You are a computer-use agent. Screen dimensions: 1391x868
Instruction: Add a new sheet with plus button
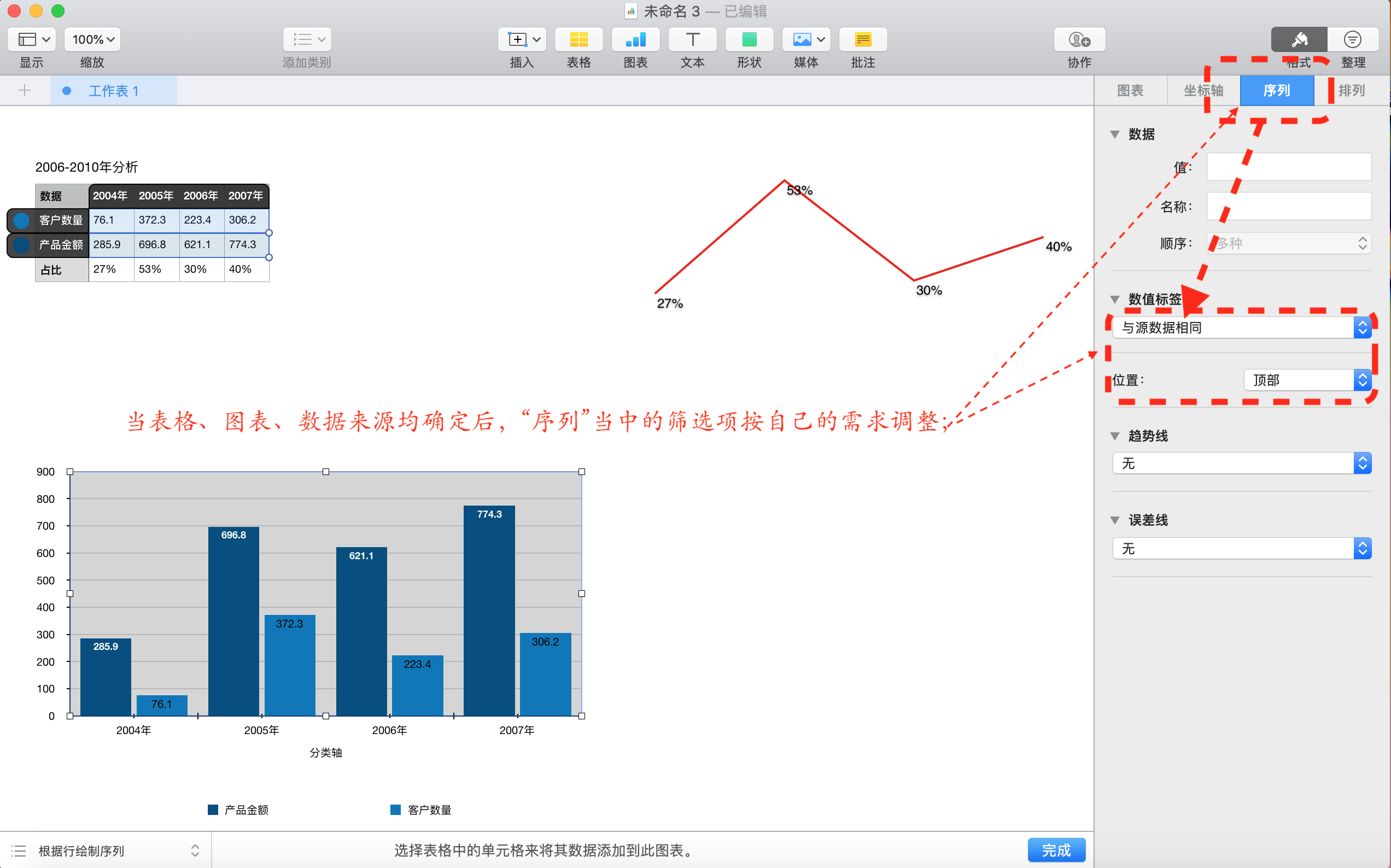point(25,91)
